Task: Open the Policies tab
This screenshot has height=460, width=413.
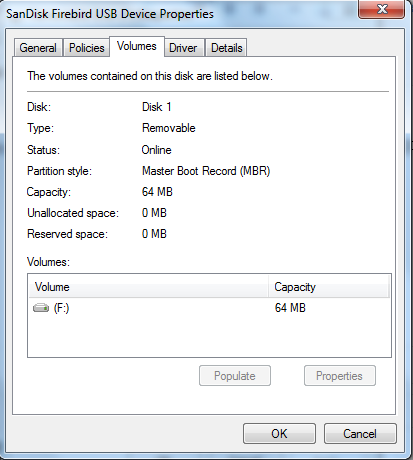Action: (x=87, y=48)
